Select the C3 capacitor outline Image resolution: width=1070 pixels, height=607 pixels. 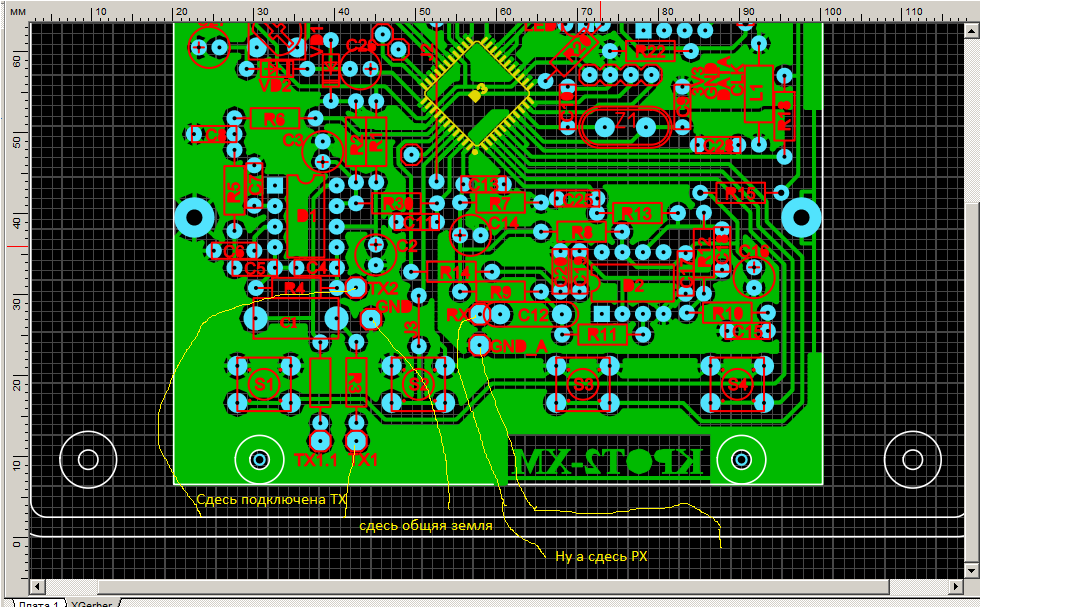(322, 151)
